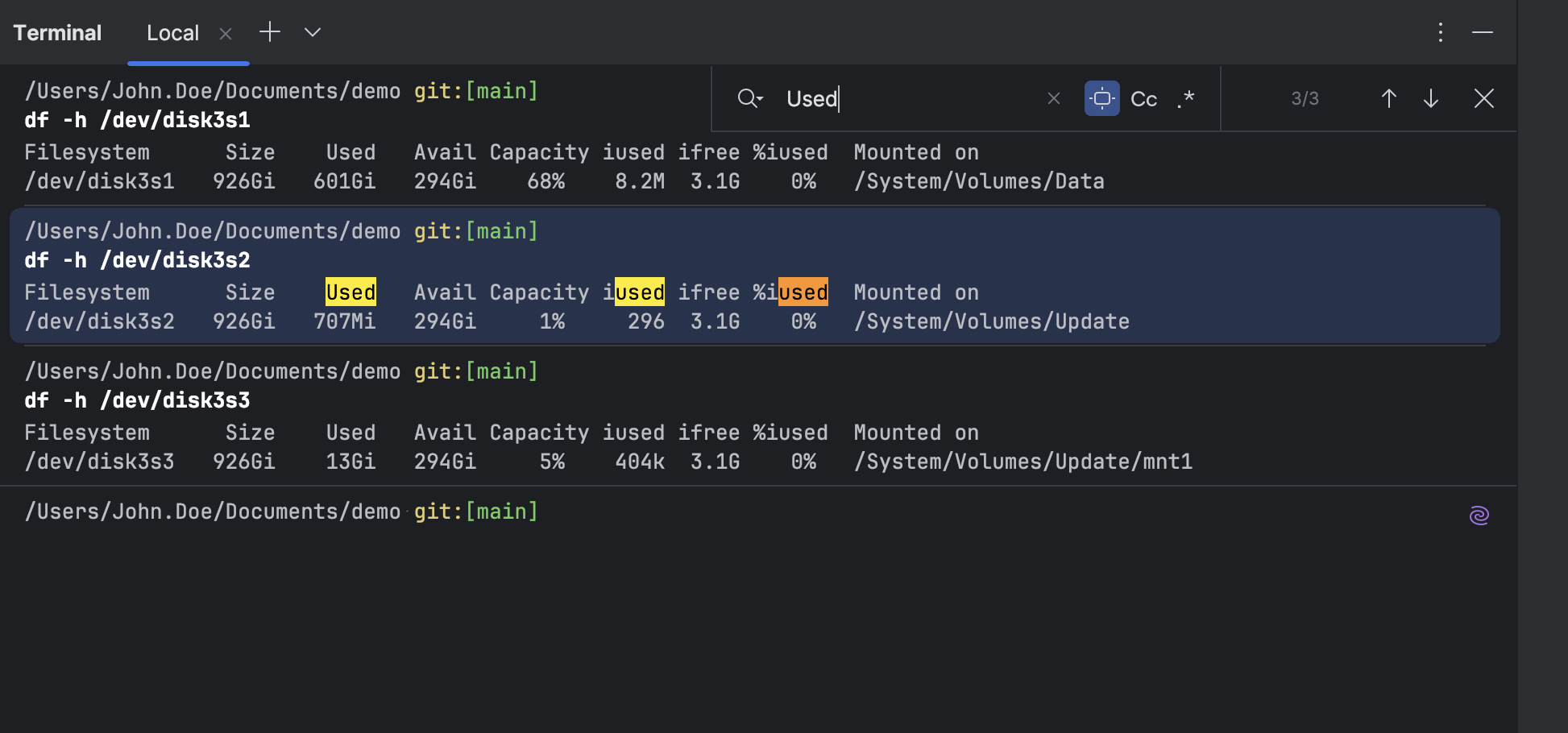Click the AI Assistant swirl icon
Viewport: 1568px width, 733px height.
[x=1479, y=514]
